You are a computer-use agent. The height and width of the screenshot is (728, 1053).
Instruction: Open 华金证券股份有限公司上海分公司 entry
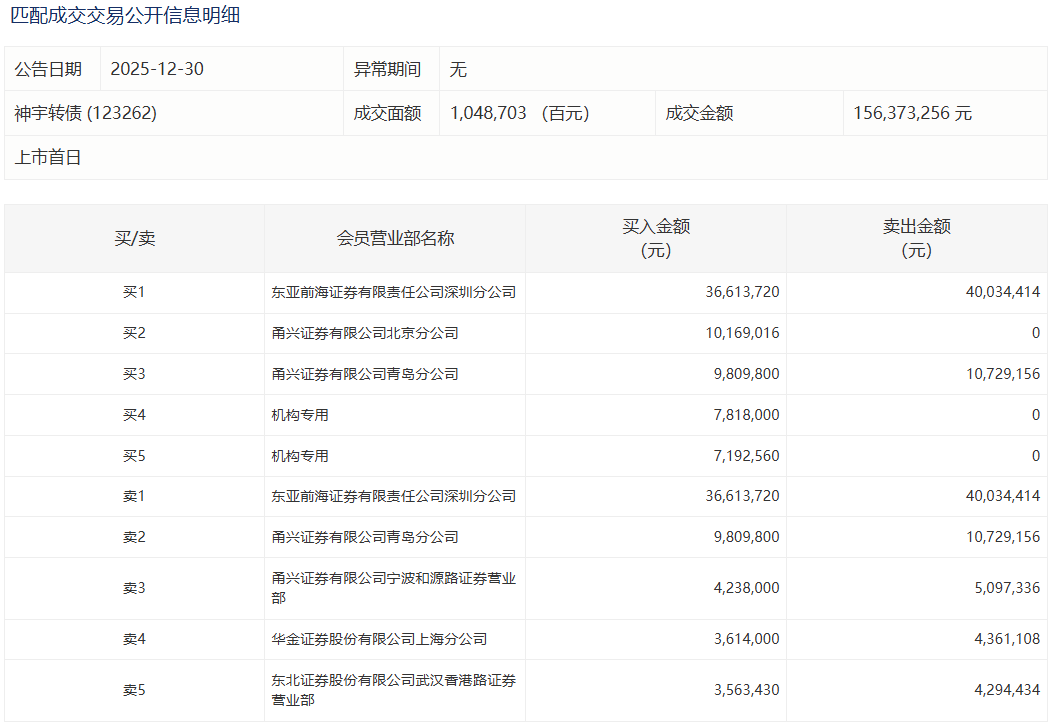379,639
